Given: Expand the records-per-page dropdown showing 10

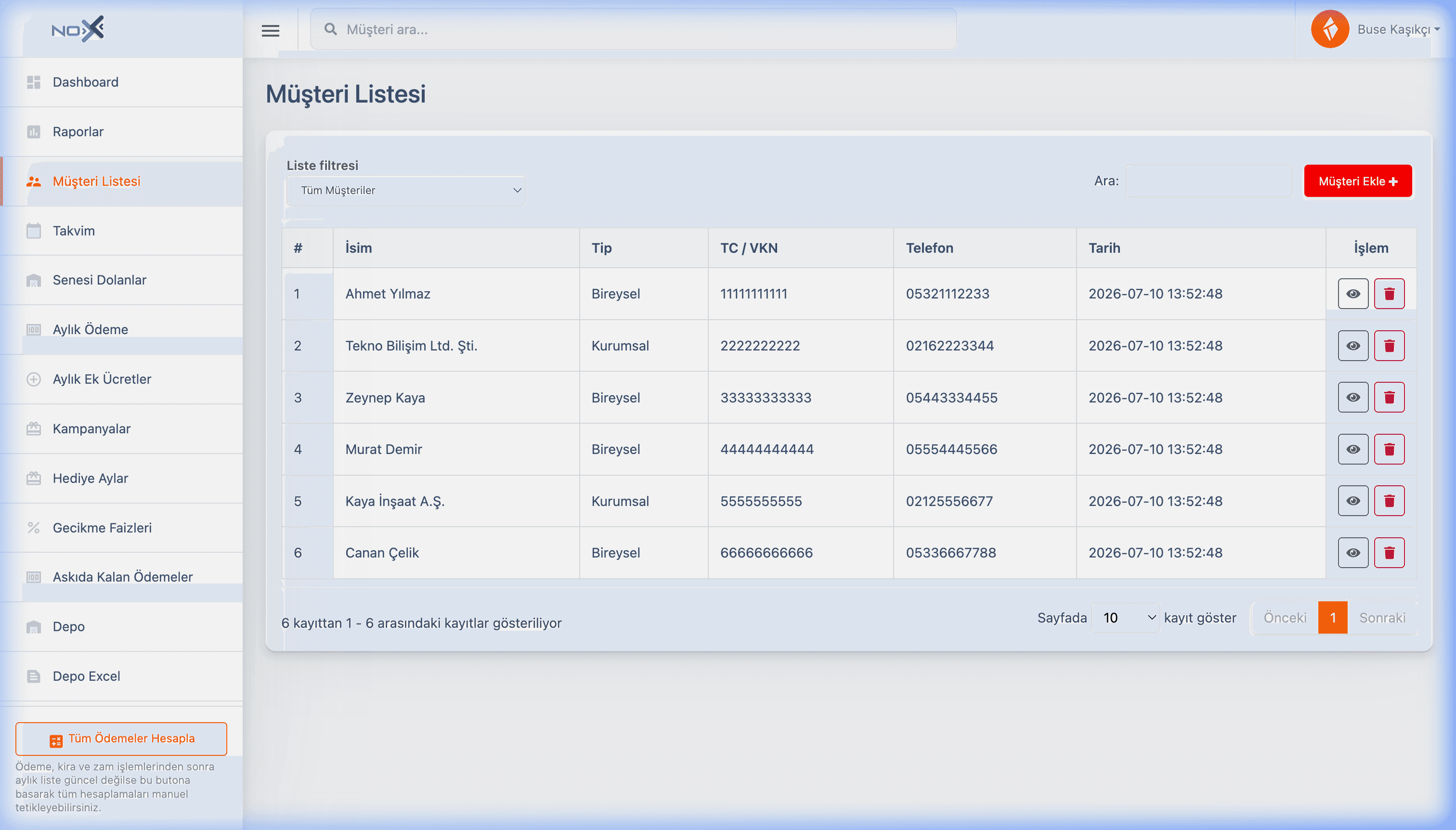Looking at the screenshot, I should pos(1125,618).
